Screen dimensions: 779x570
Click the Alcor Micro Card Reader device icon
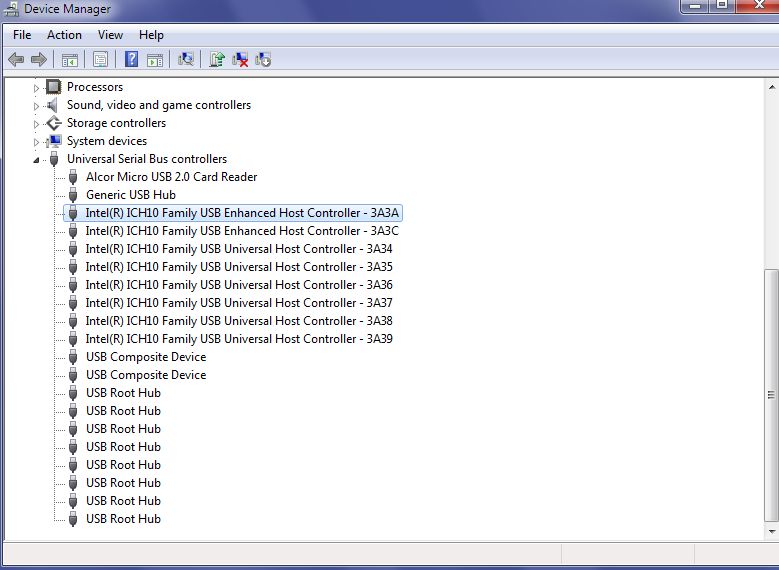tap(73, 177)
